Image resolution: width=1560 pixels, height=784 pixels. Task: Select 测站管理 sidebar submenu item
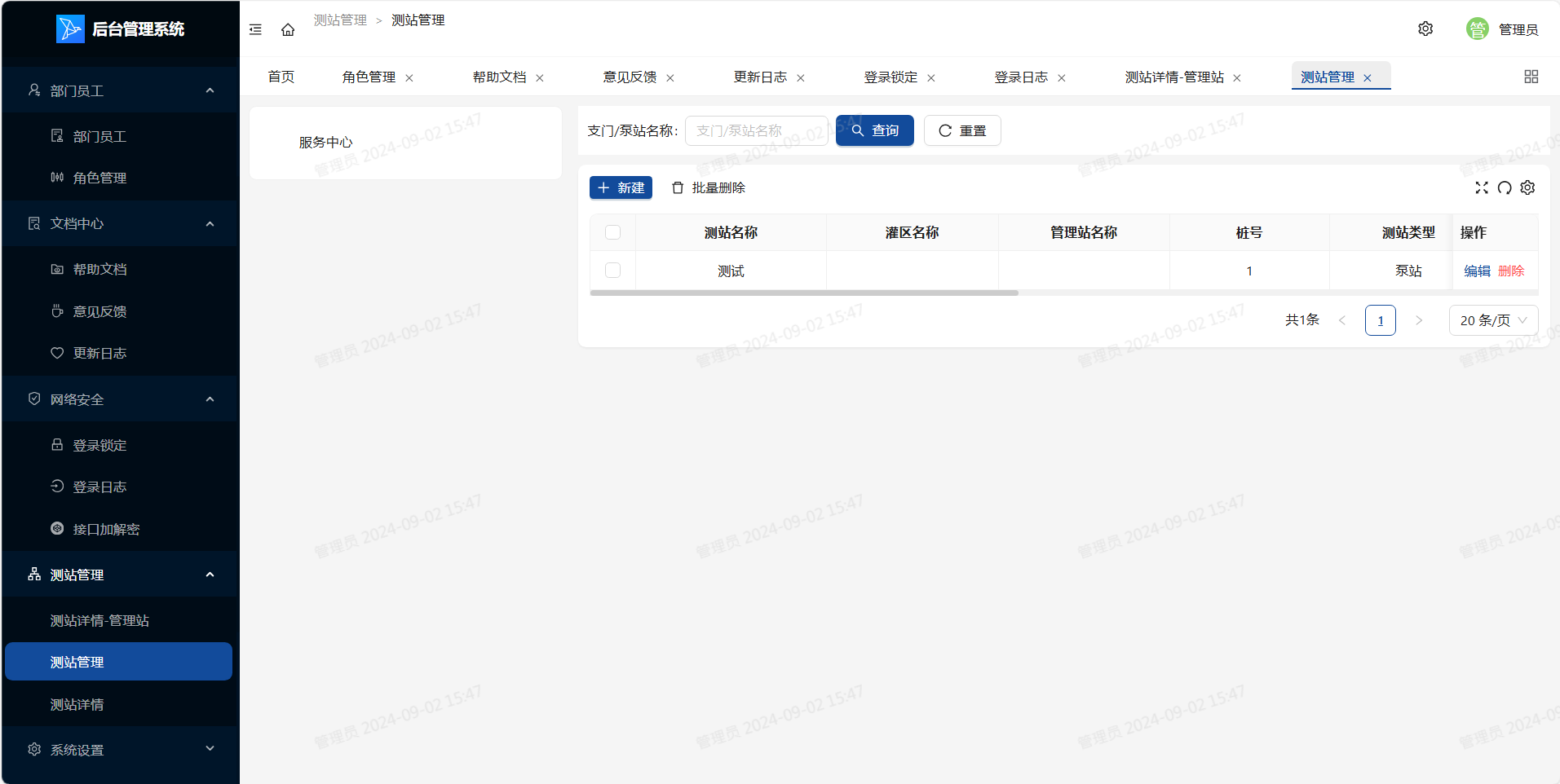(119, 662)
